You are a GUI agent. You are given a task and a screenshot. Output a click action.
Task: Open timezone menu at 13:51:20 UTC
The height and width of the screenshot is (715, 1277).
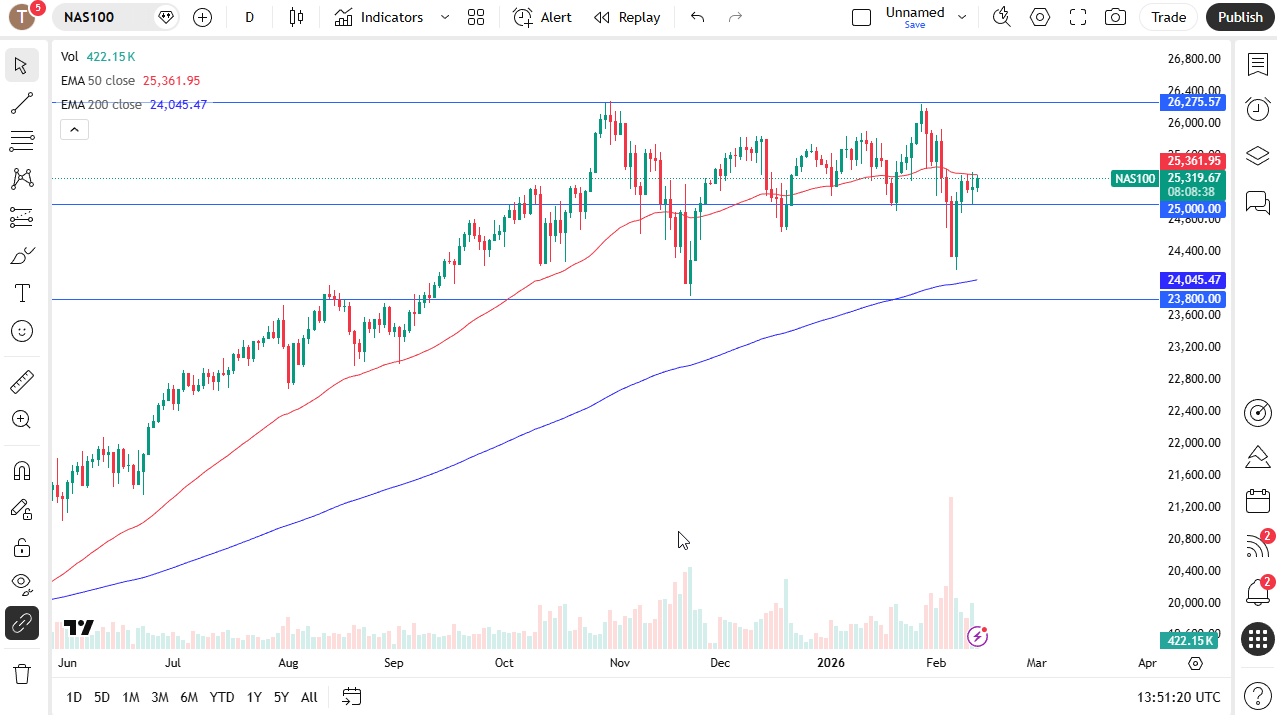(1178, 697)
